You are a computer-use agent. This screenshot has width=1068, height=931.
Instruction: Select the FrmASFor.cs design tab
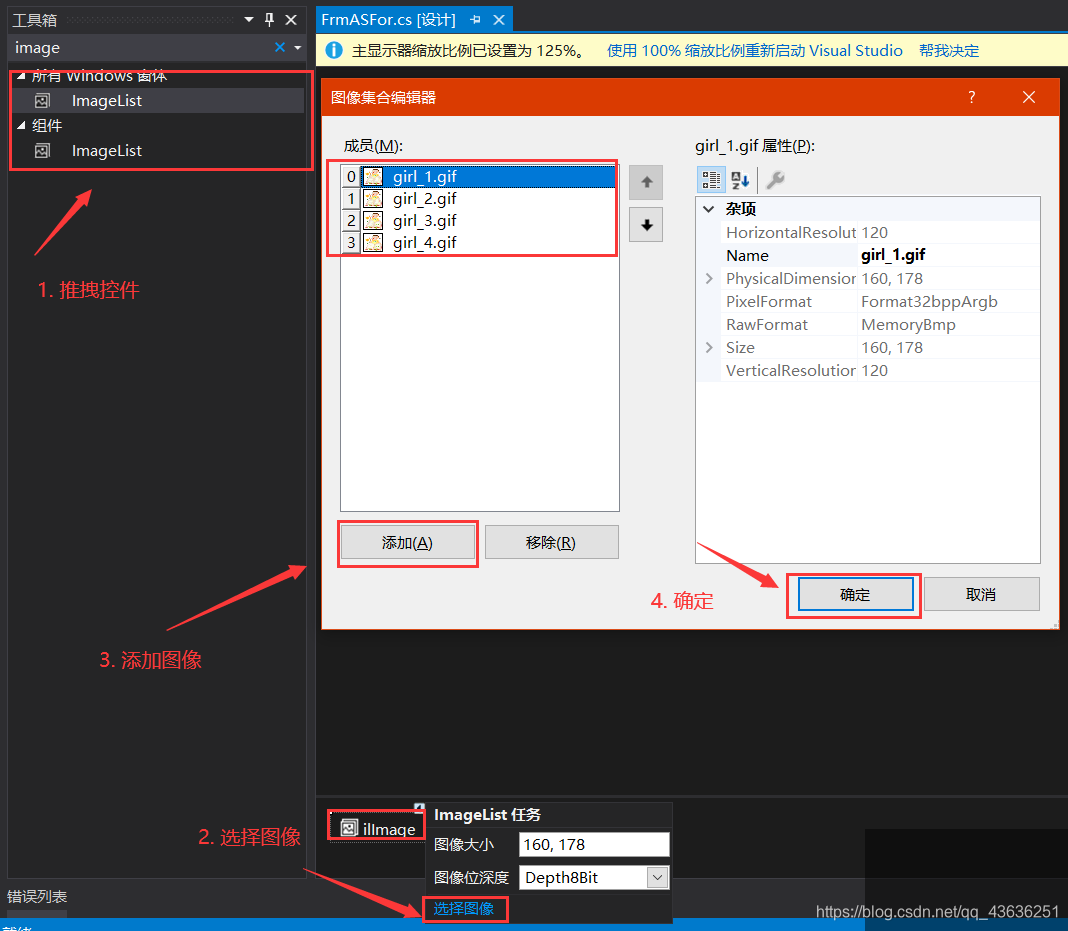(388, 20)
